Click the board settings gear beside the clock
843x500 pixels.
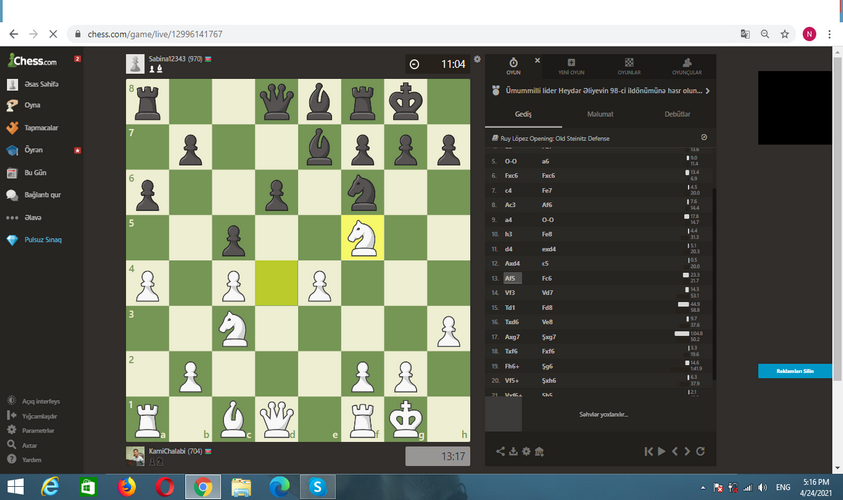click(477, 59)
